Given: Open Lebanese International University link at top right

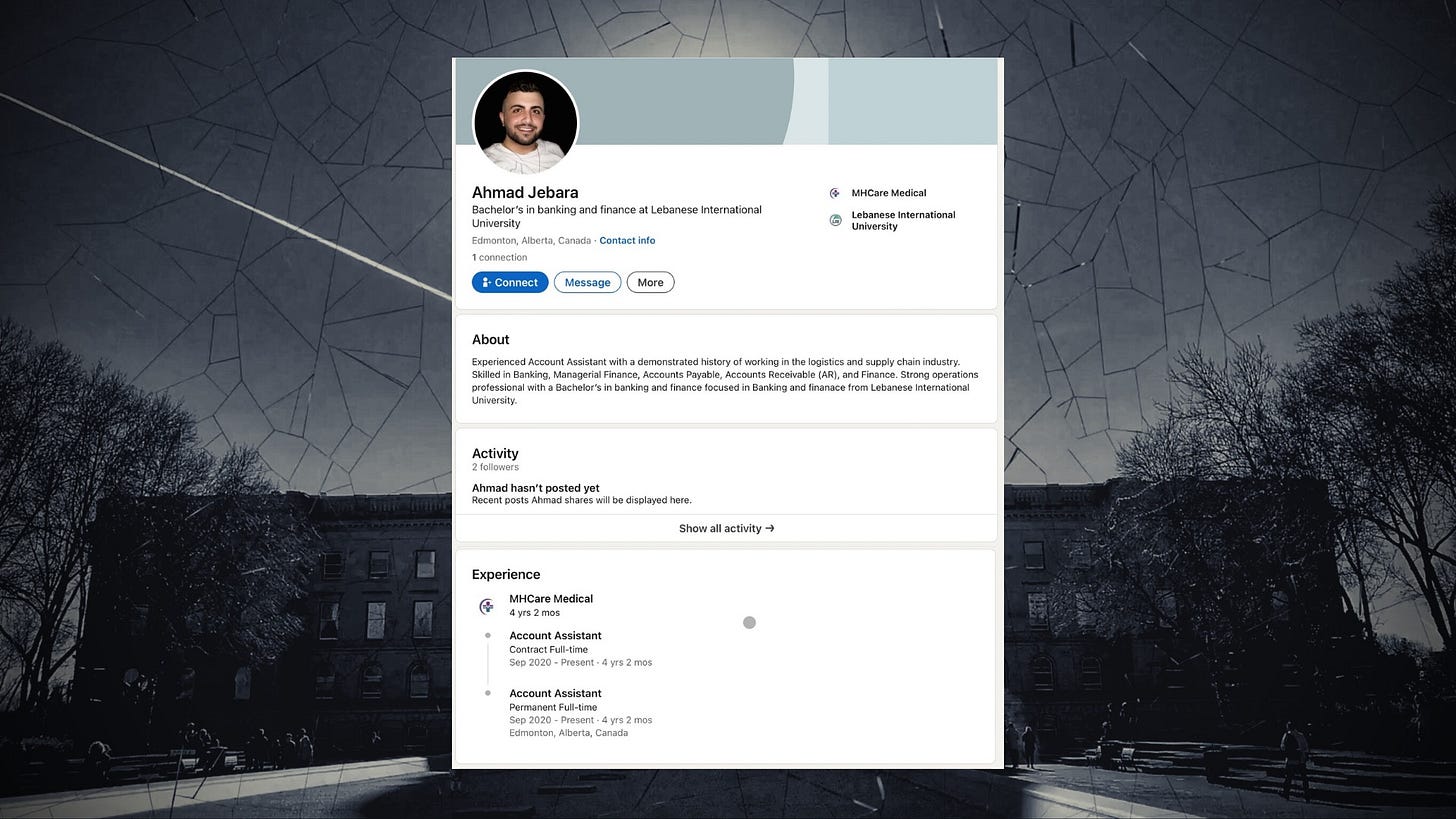Looking at the screenshot, I should [x=903, y=220].
